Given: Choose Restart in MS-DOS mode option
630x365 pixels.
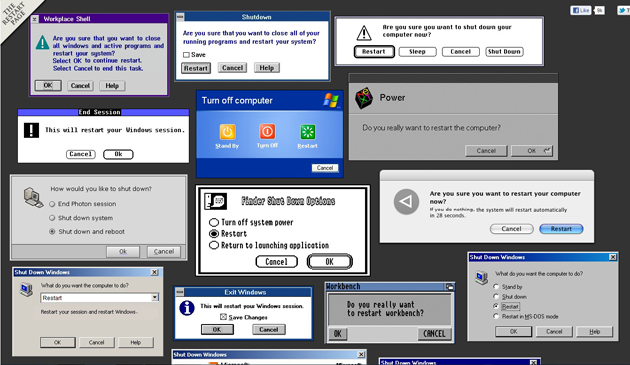Looking at the screenshot, I should (496, 316).
